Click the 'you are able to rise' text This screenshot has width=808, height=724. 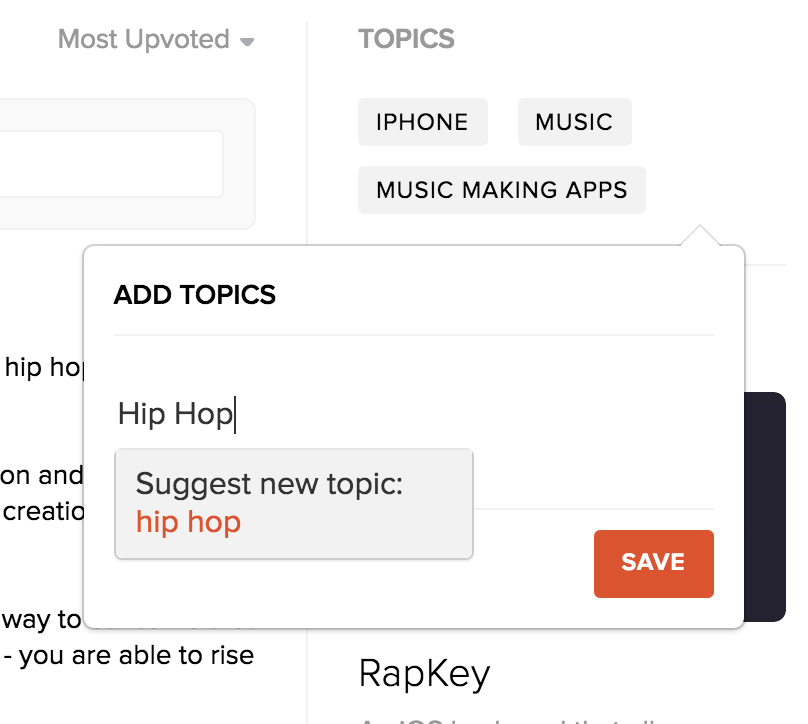pyautogui.click(x=137, y=655)
